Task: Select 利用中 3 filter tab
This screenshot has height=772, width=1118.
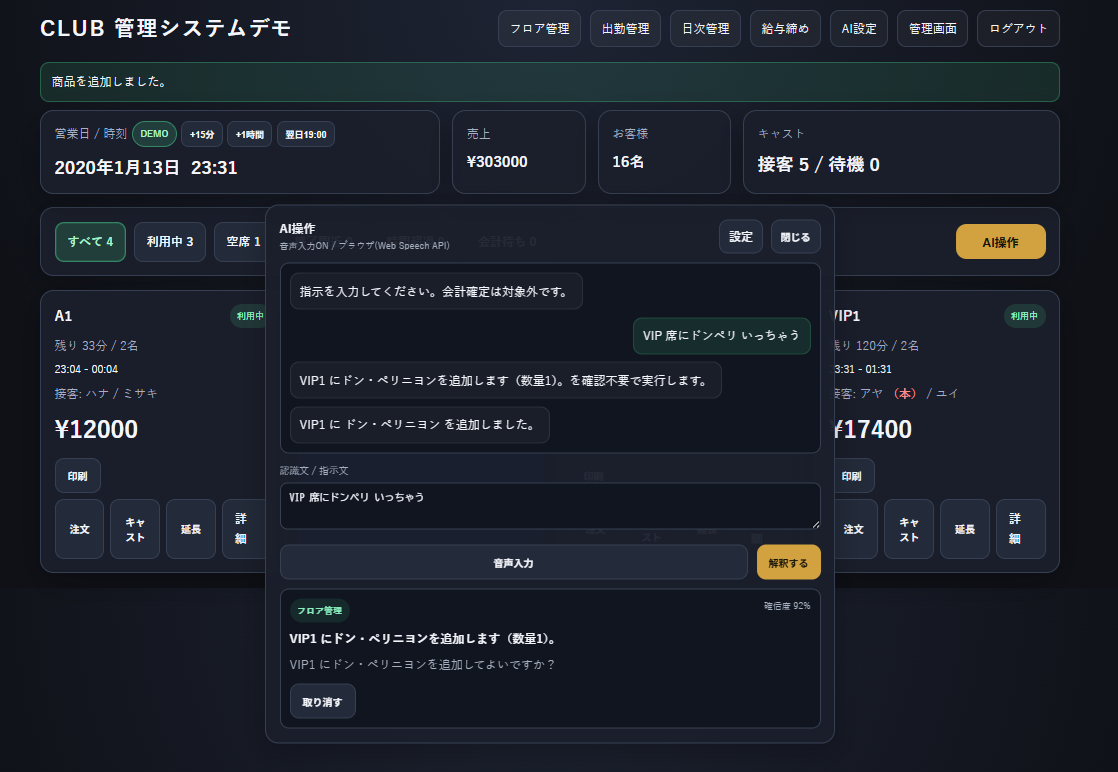Action: (170, 242)
